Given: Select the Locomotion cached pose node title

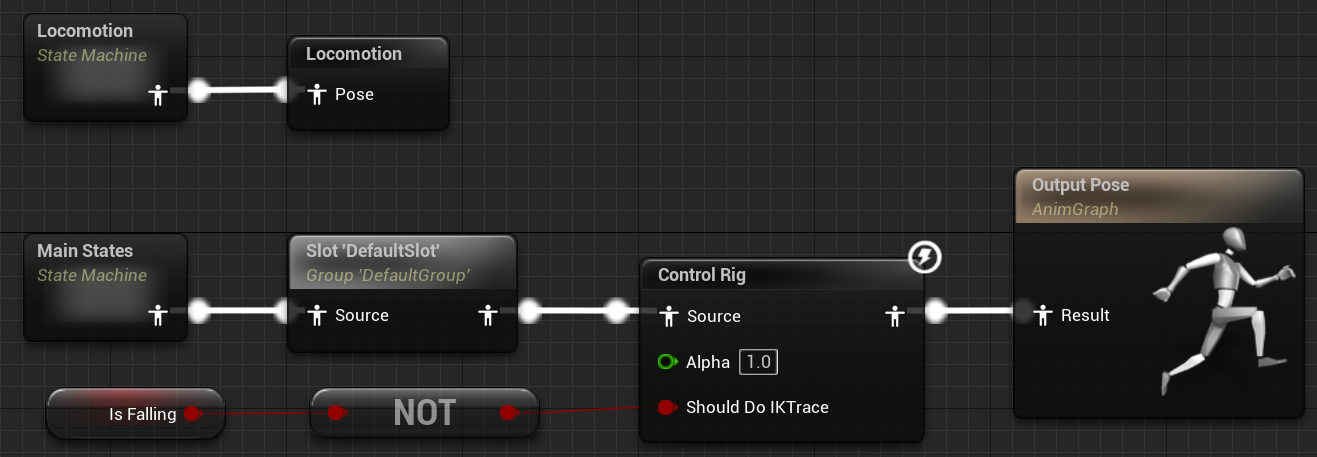Looking at the screenshot, I should point(354,54).
